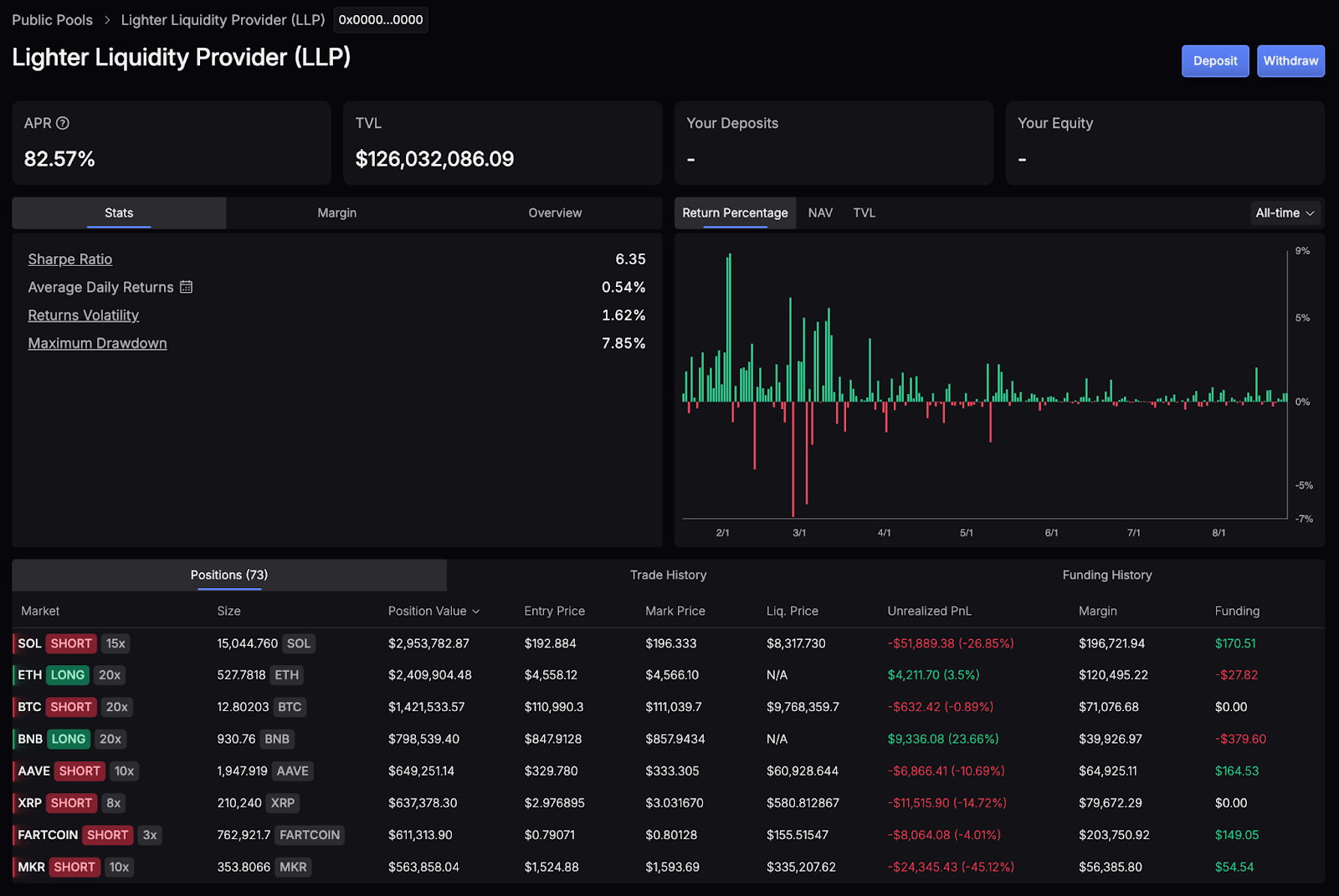1339x896 pixels.
Task: Show the TVL chart view
Action: [864, 213]
